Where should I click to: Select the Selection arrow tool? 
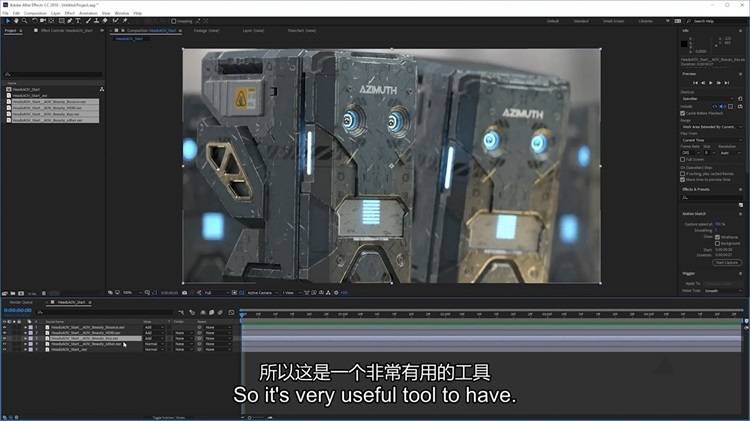8,21
